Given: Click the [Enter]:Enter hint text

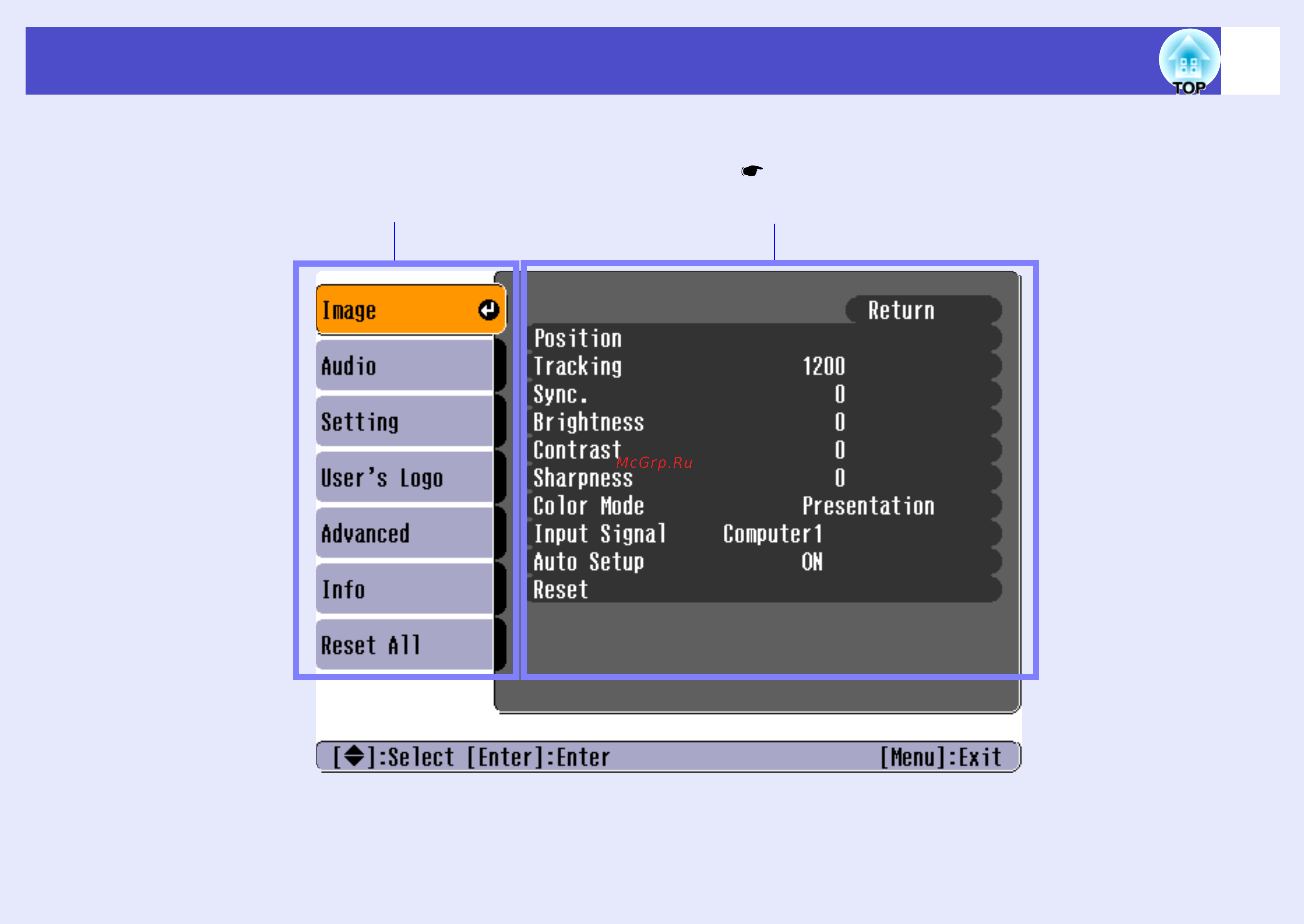Looking at the screenshot, I should coord(538,757).
